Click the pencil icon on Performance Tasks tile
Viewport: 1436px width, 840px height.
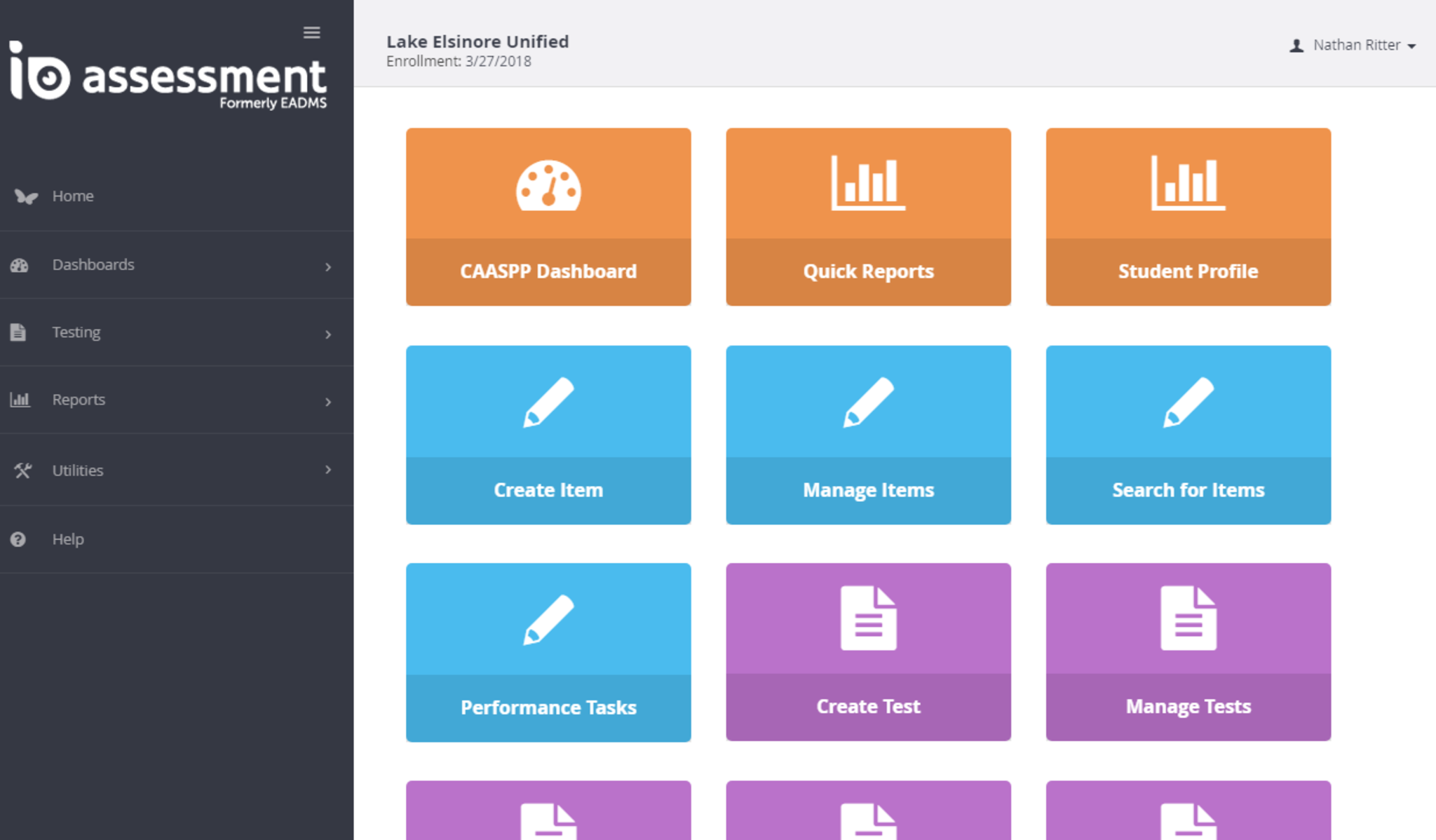click(548, 619)
